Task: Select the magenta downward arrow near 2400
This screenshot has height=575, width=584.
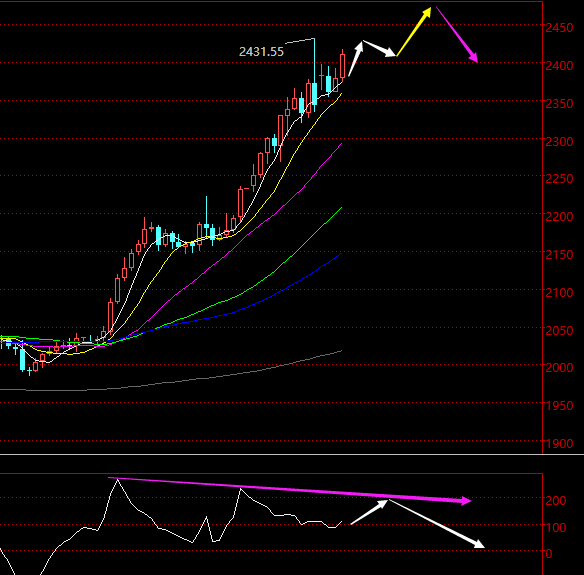Action: 457,35
